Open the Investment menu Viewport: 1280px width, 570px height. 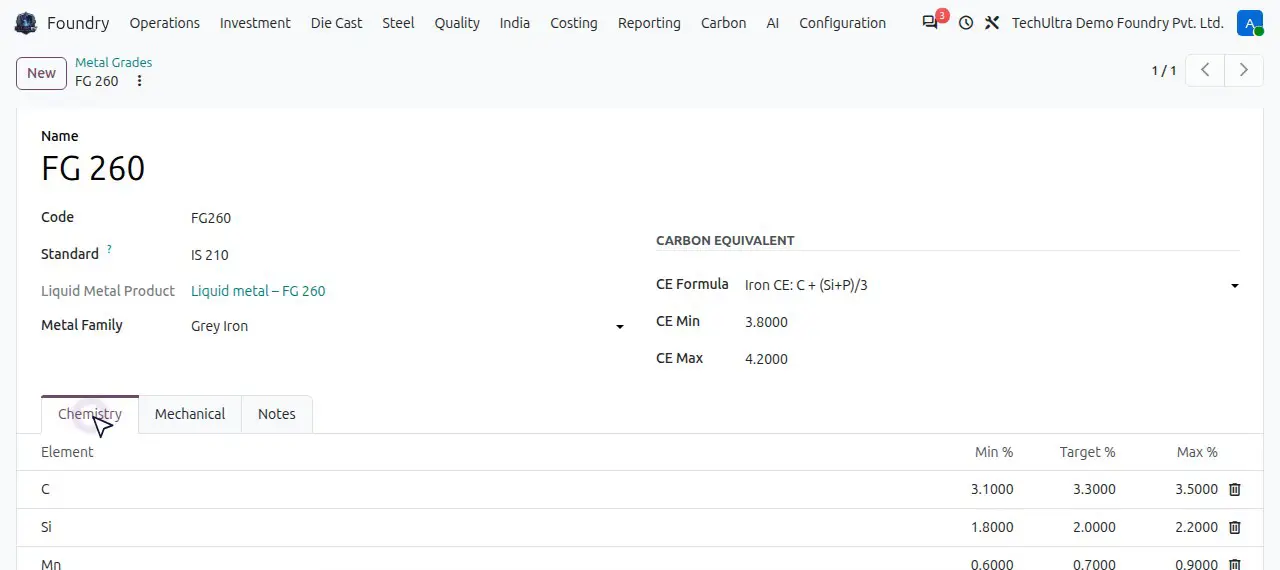click(x=255, y=23)
